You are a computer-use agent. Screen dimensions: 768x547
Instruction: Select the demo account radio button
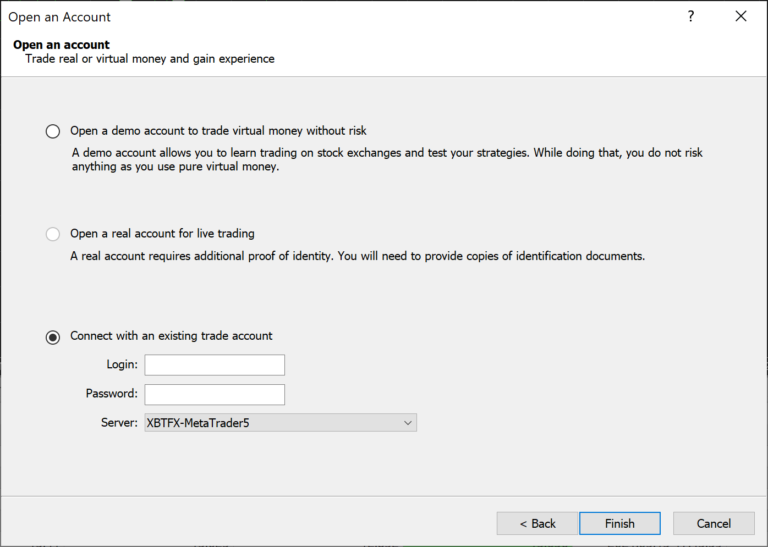pos(53,131)
